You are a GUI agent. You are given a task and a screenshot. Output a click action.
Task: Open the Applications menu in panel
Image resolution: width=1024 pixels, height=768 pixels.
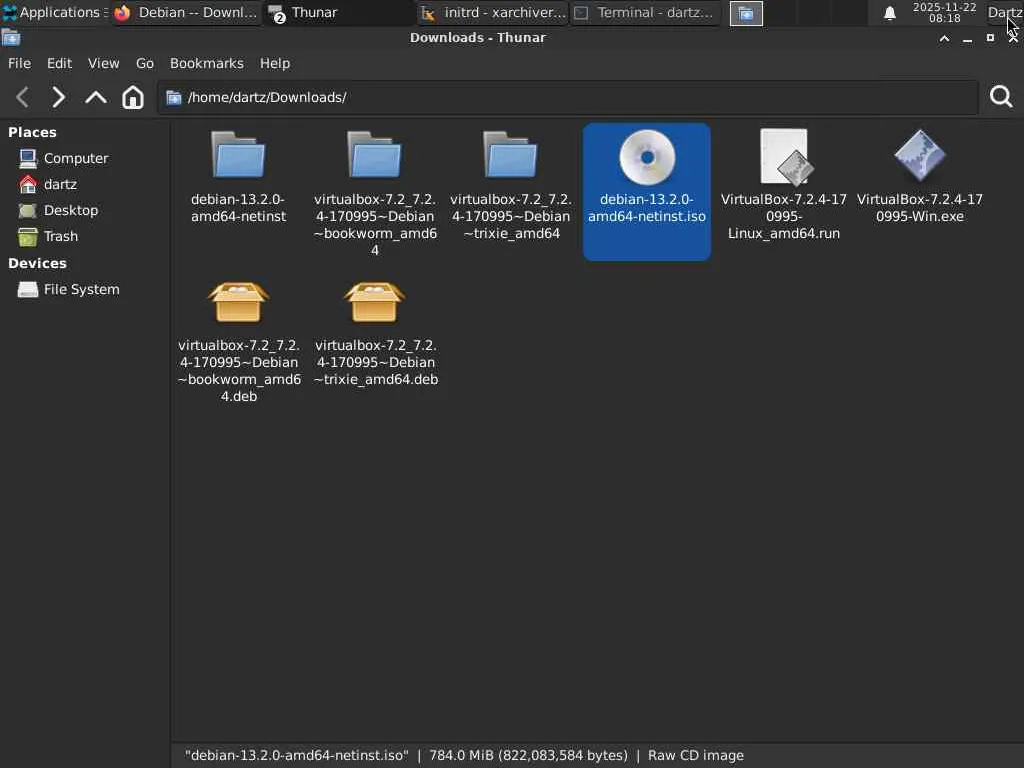coord(55,12)
